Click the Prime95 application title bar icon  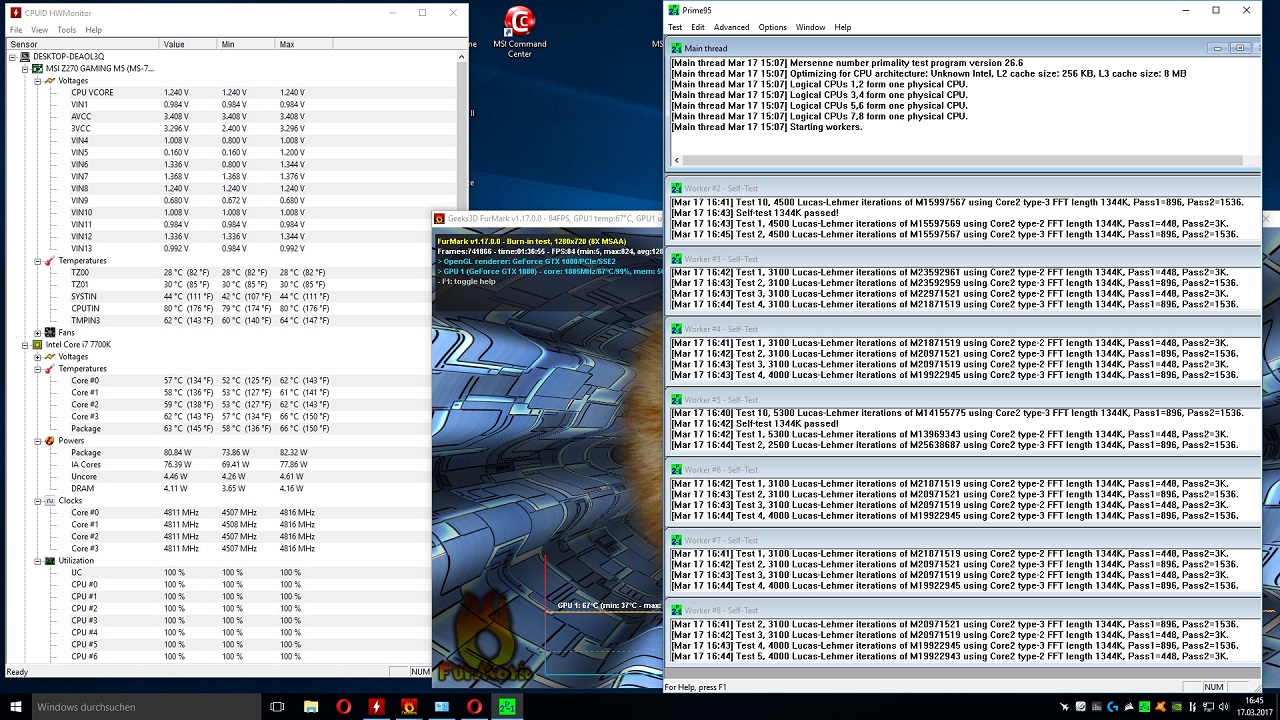coord(674,10)
